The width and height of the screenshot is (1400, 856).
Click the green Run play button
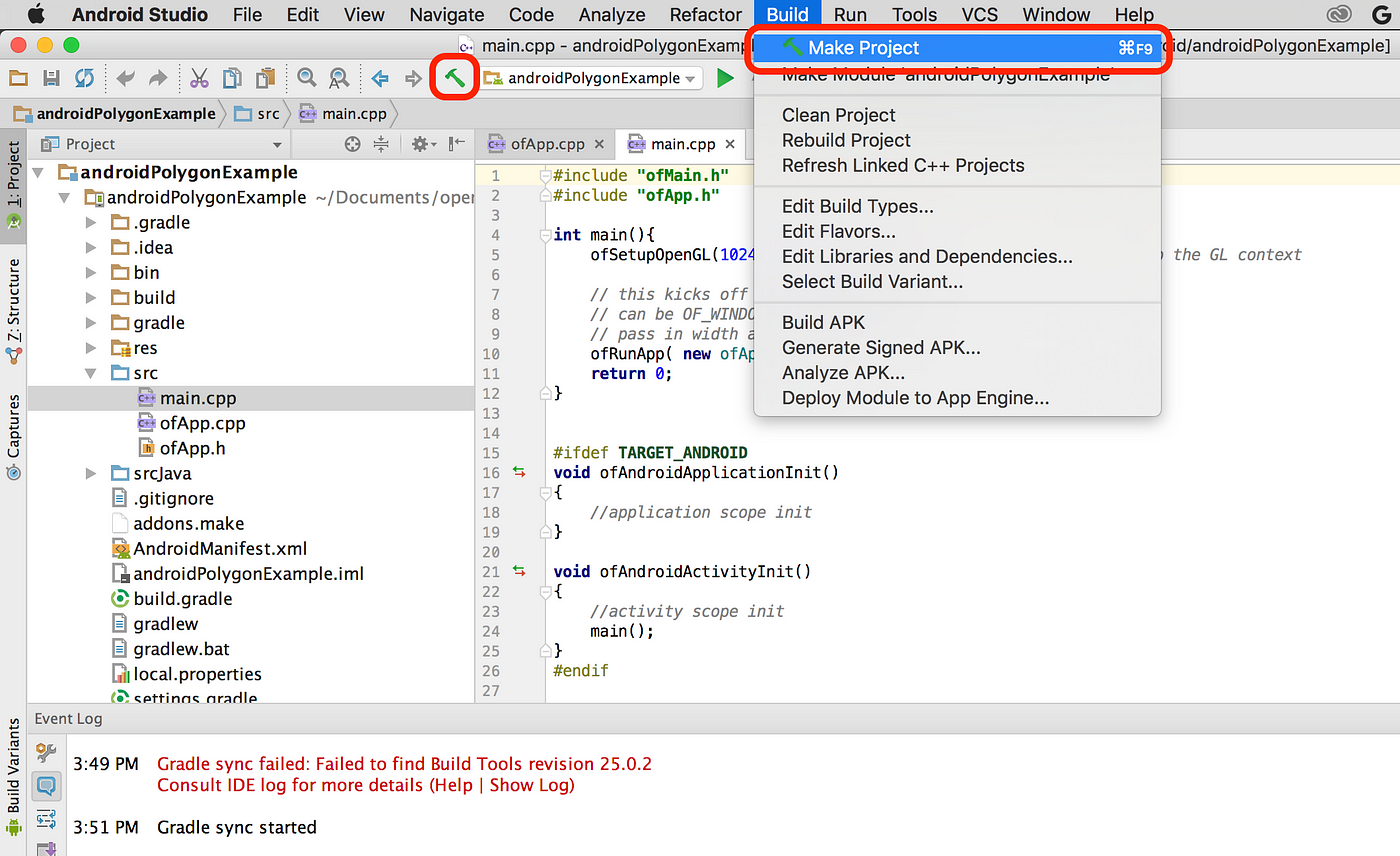725,78
